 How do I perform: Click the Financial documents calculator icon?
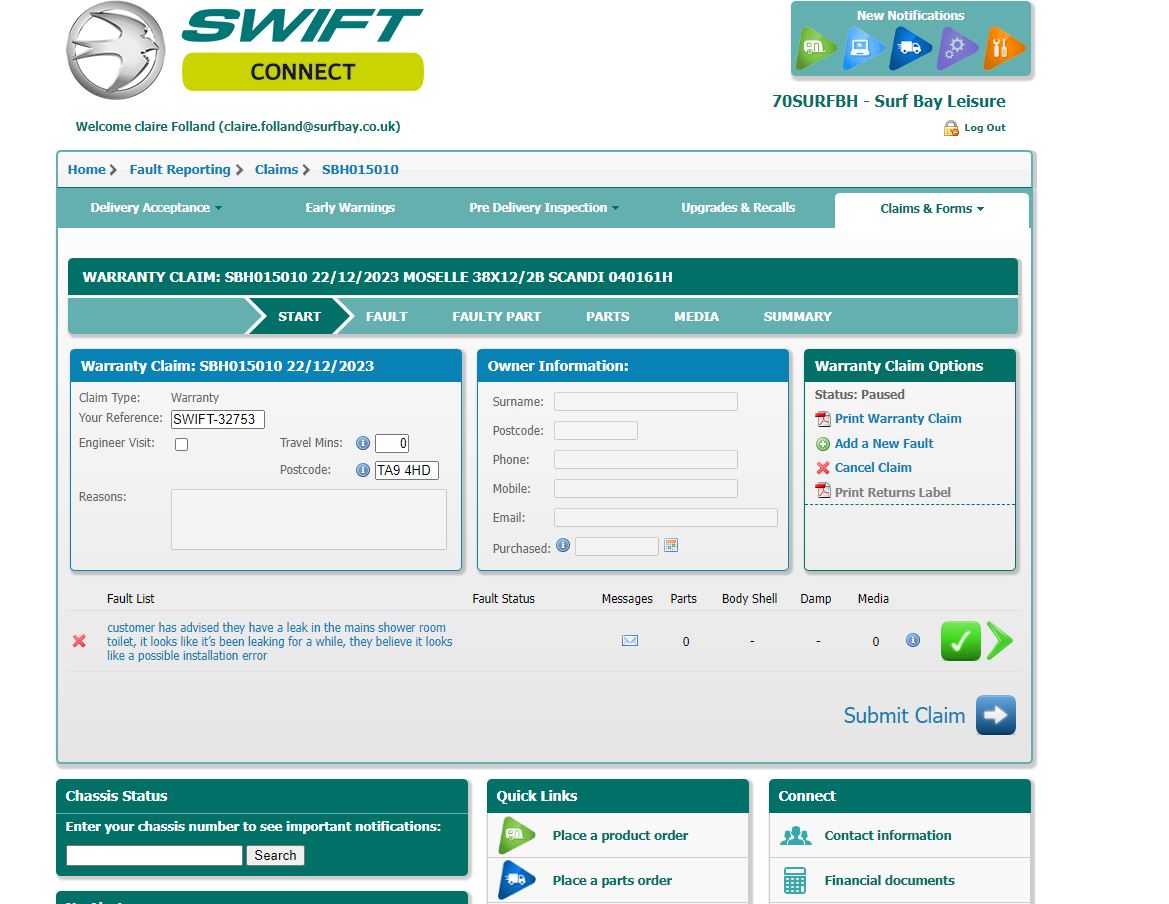(795, 880)
